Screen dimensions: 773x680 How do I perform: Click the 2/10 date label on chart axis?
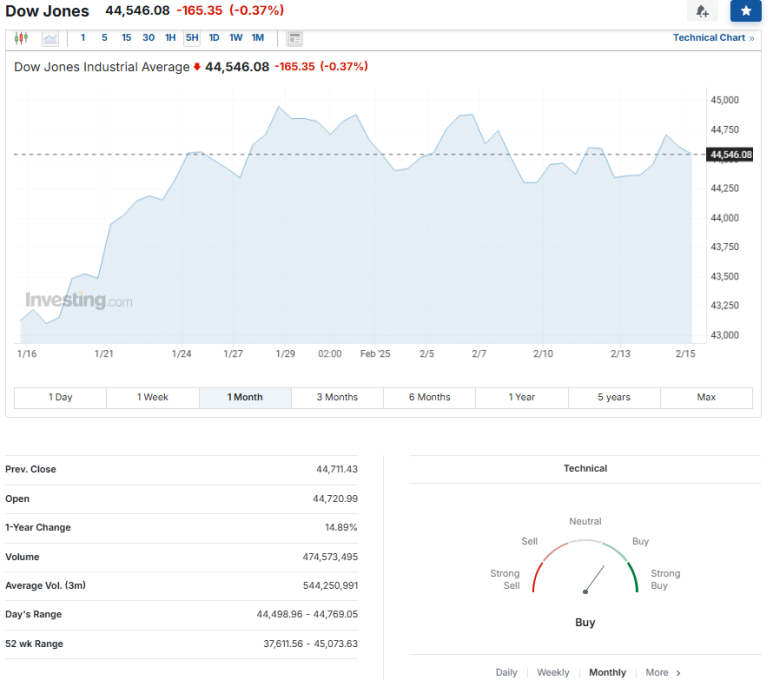543,354
